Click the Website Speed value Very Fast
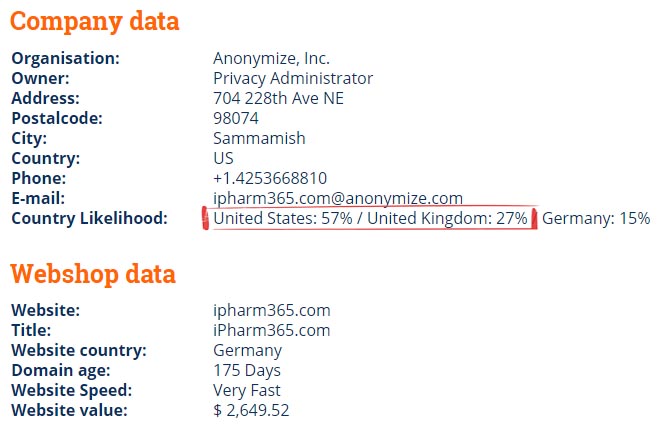Viewport: 660px width, 428px height. coord(247,390)
